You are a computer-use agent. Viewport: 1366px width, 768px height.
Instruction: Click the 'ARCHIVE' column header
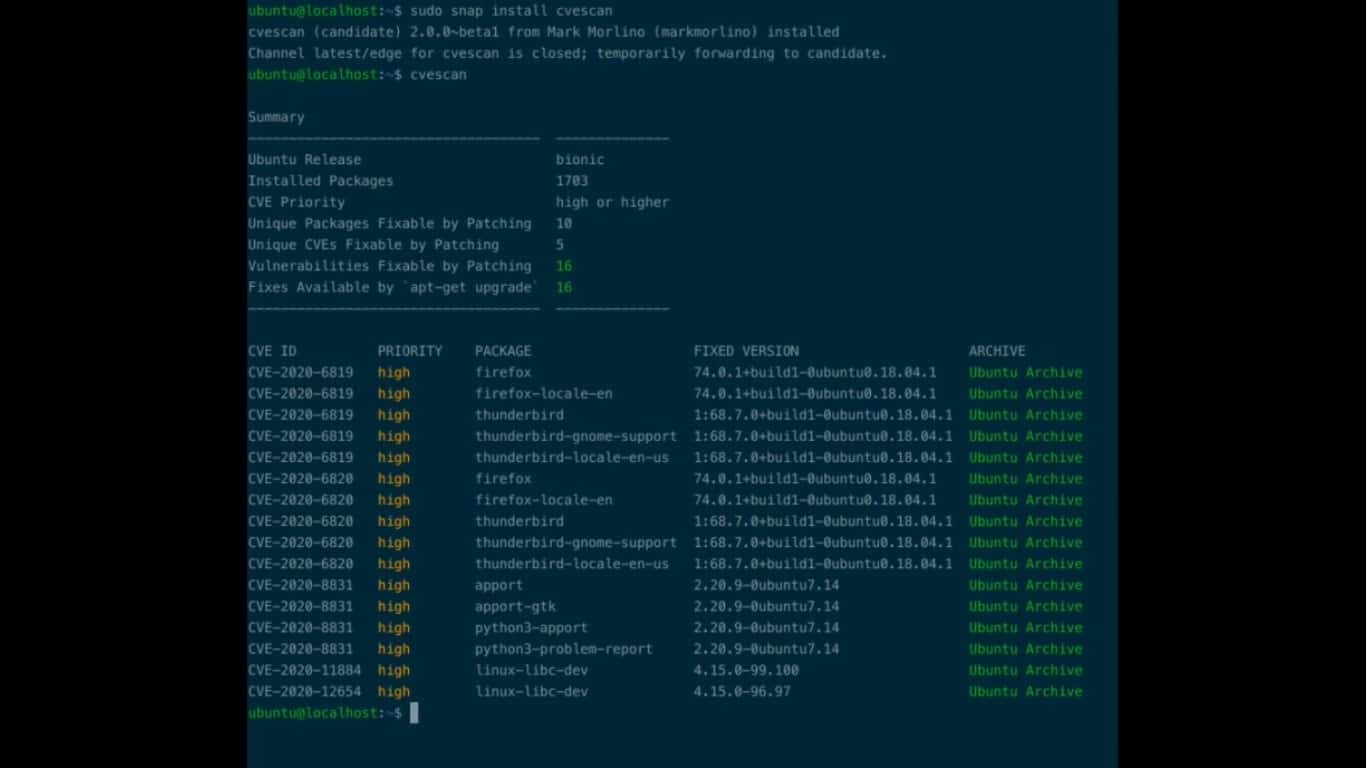tap(997, 351)
